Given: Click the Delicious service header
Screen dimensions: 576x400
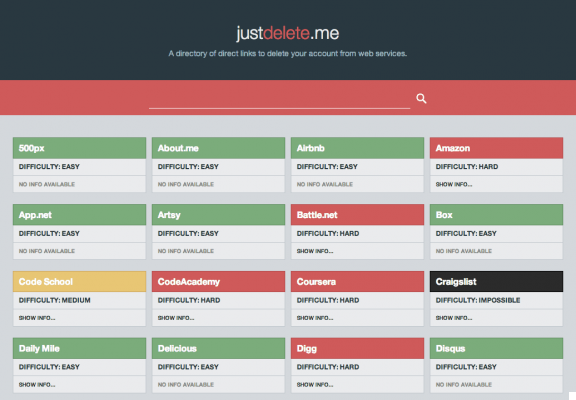Looking at the screenshot, I should (x=218, y=349).
